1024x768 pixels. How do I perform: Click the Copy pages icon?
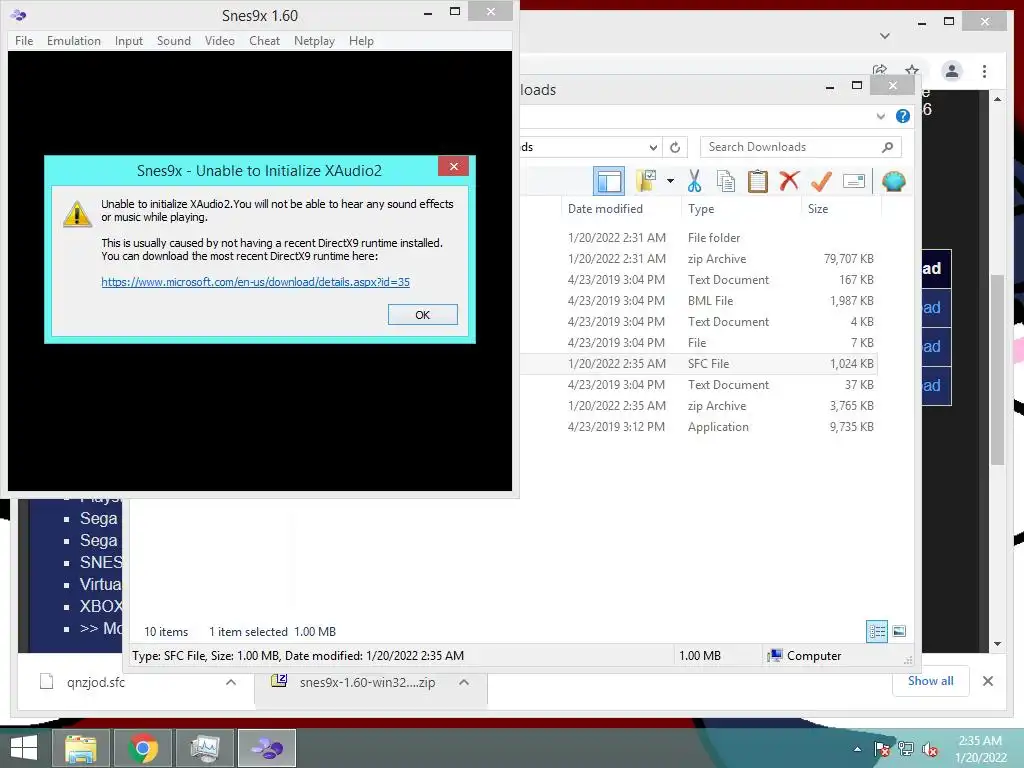pyautogui.click(x=726, y=181)
